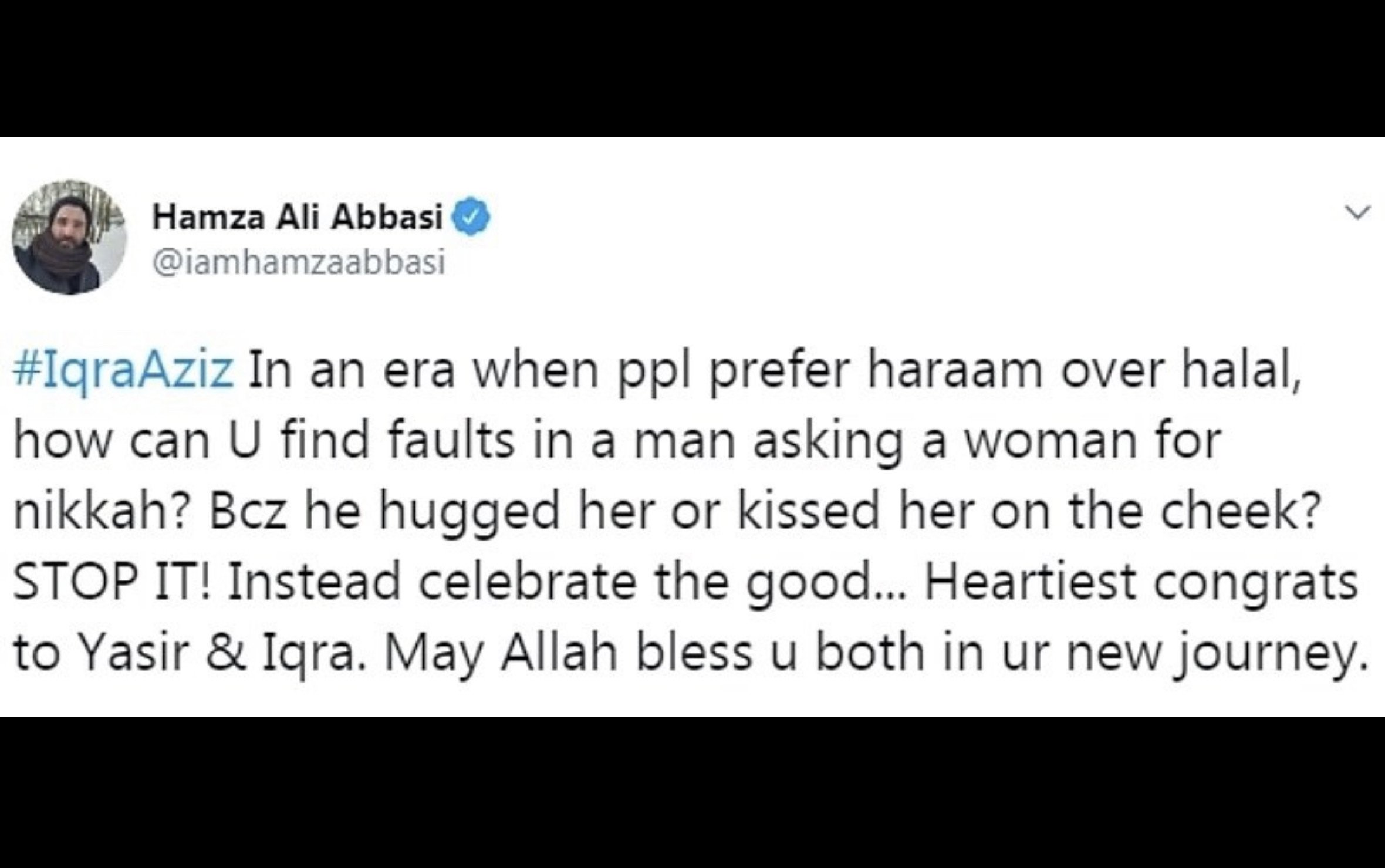Open Hamza Ali Abbasi's profile picture
Image resolution: width=1385 pixels, height=868 pixels.
[x=69, y=237]
